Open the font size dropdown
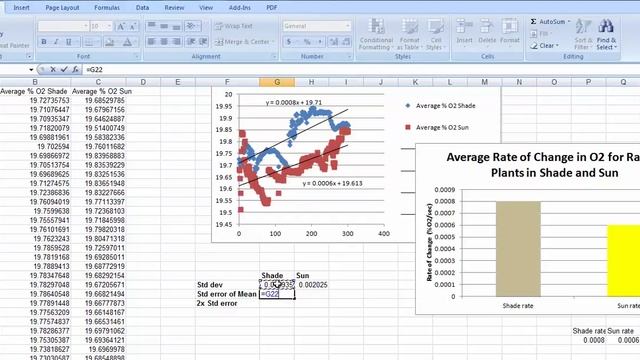 pos(109,27)
